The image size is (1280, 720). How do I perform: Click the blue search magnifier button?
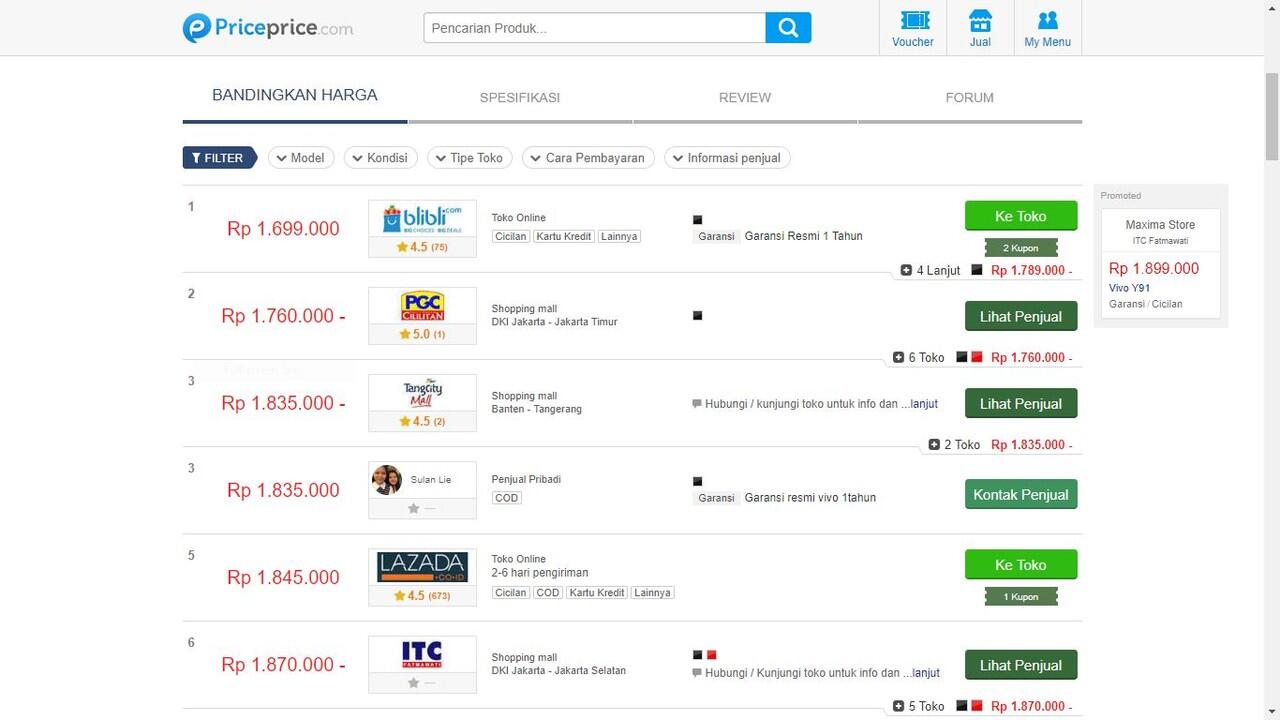[x=788, y=28]
